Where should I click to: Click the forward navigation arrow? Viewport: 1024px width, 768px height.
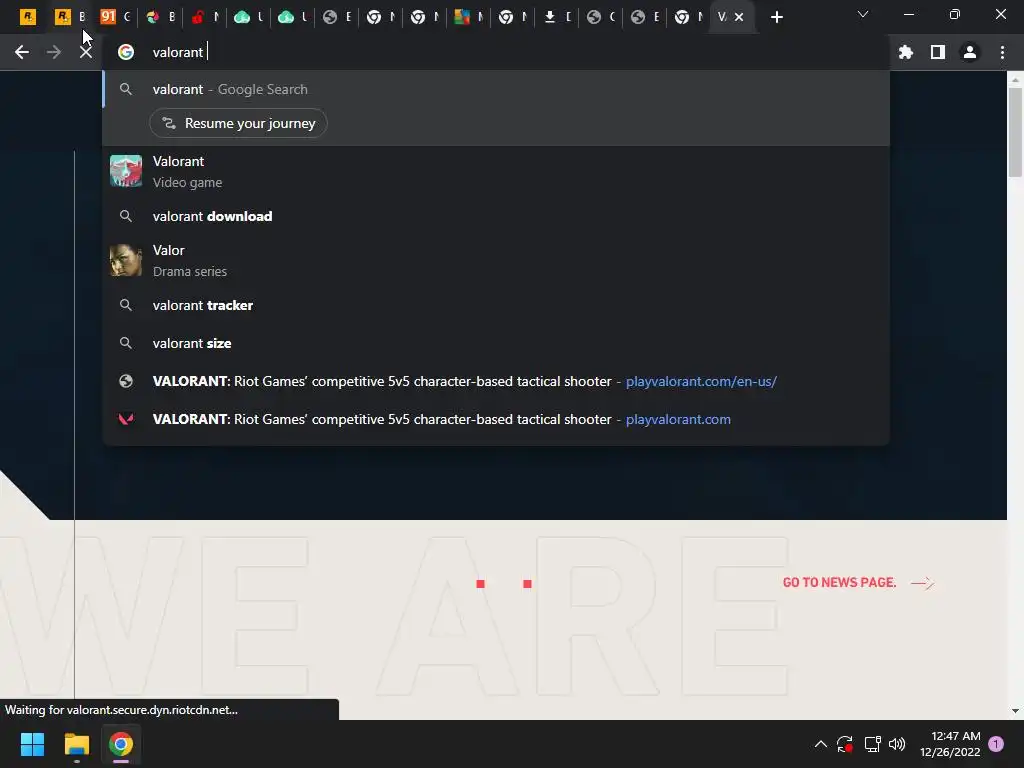[x=54, y=52]
